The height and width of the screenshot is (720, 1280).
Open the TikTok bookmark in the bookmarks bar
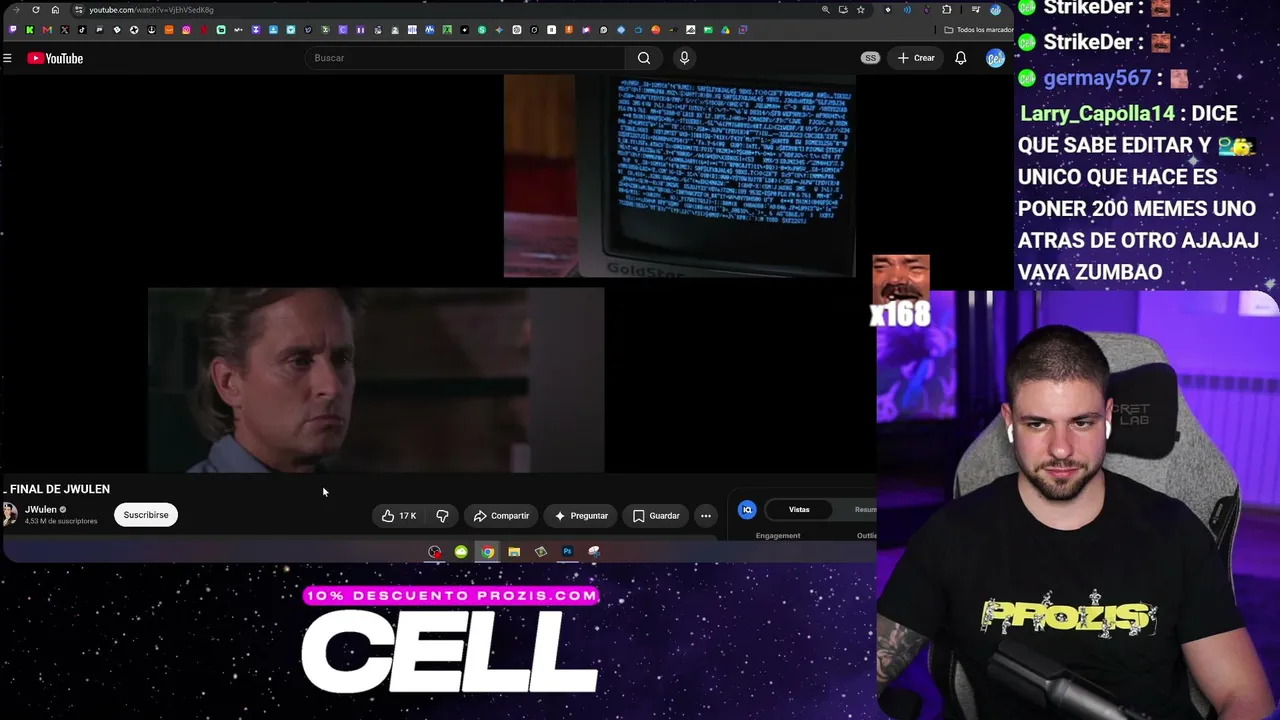[x=82, y=30]
